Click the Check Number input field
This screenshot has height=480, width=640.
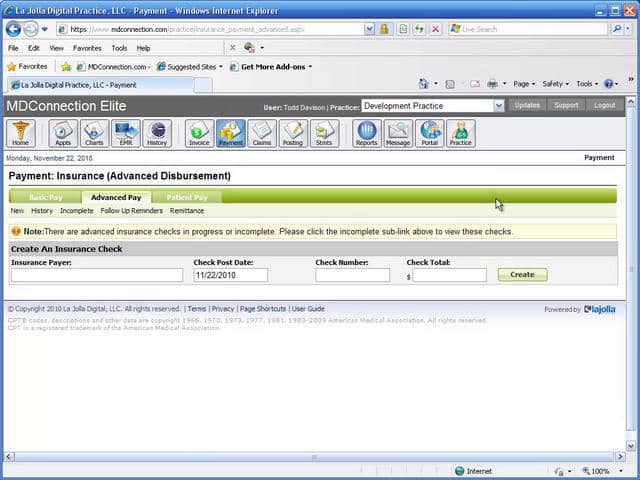click(353, 275)
